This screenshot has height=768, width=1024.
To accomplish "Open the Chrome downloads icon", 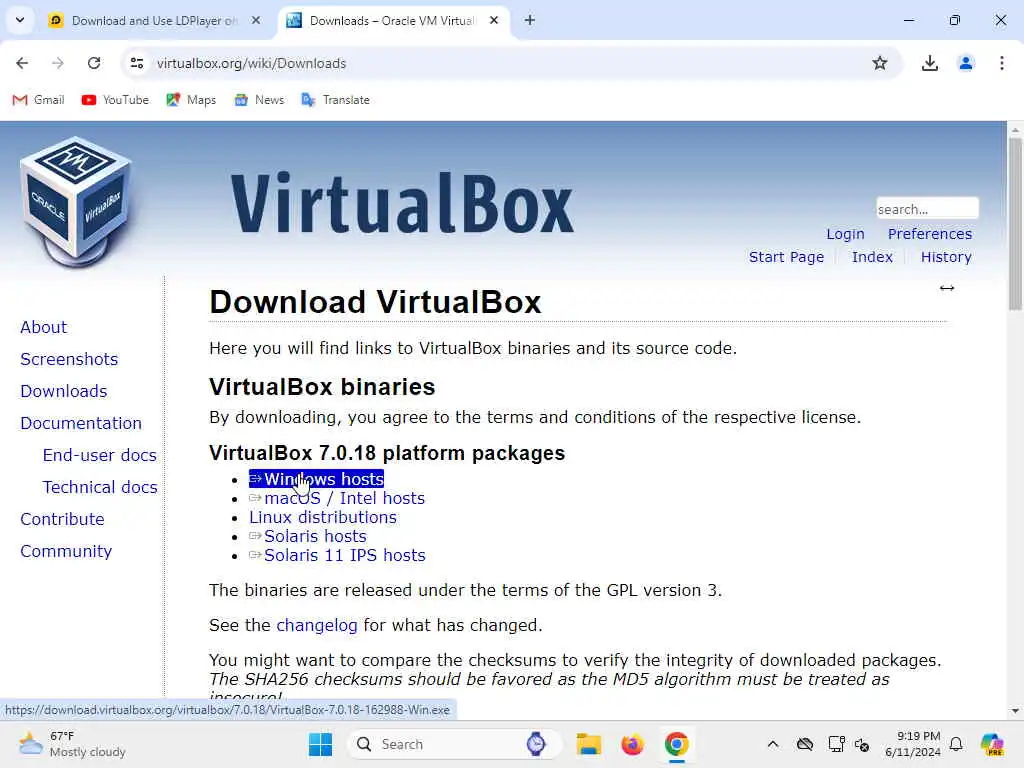I will (x=929, y=63).
